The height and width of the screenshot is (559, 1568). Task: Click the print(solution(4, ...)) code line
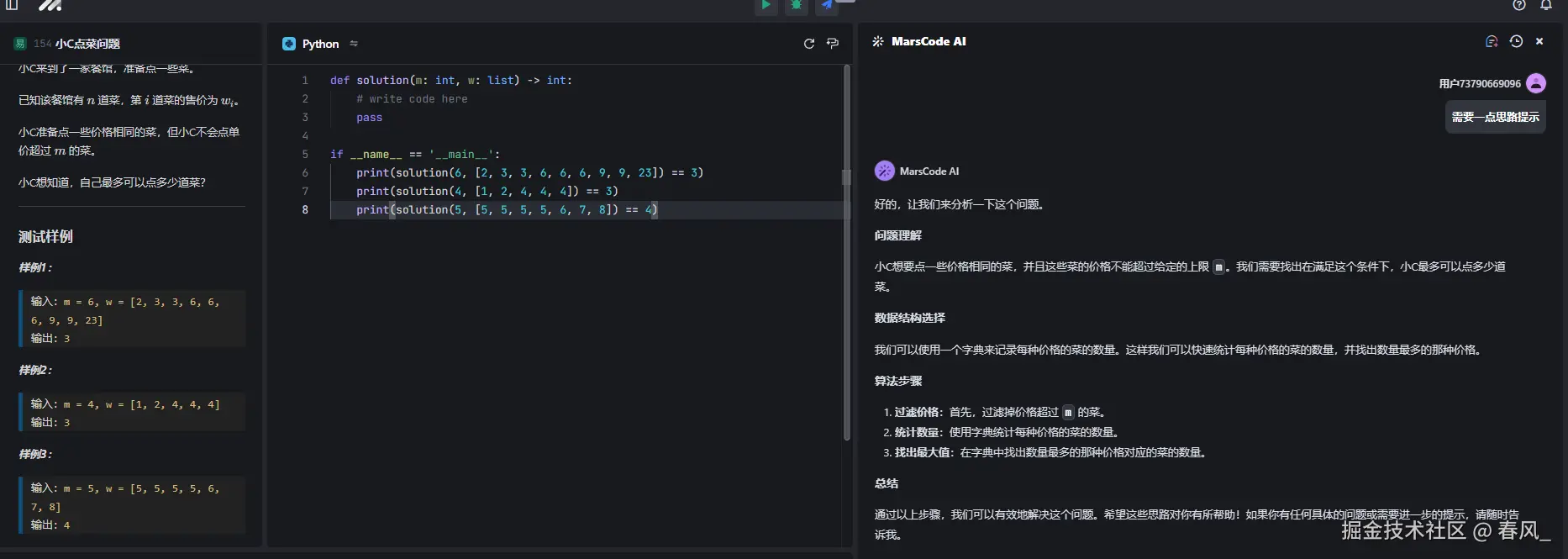click(x=487, y=192)
